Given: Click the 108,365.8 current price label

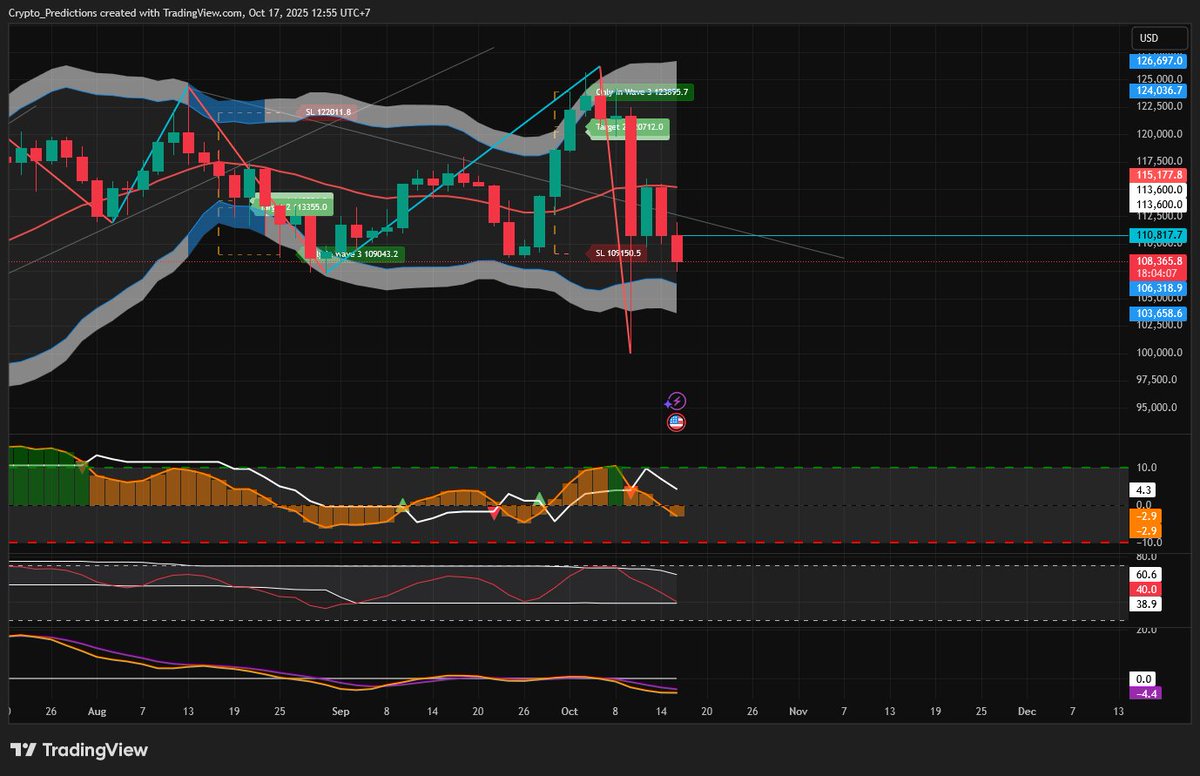Looking at the screenshot, I should click(1159, 260).
